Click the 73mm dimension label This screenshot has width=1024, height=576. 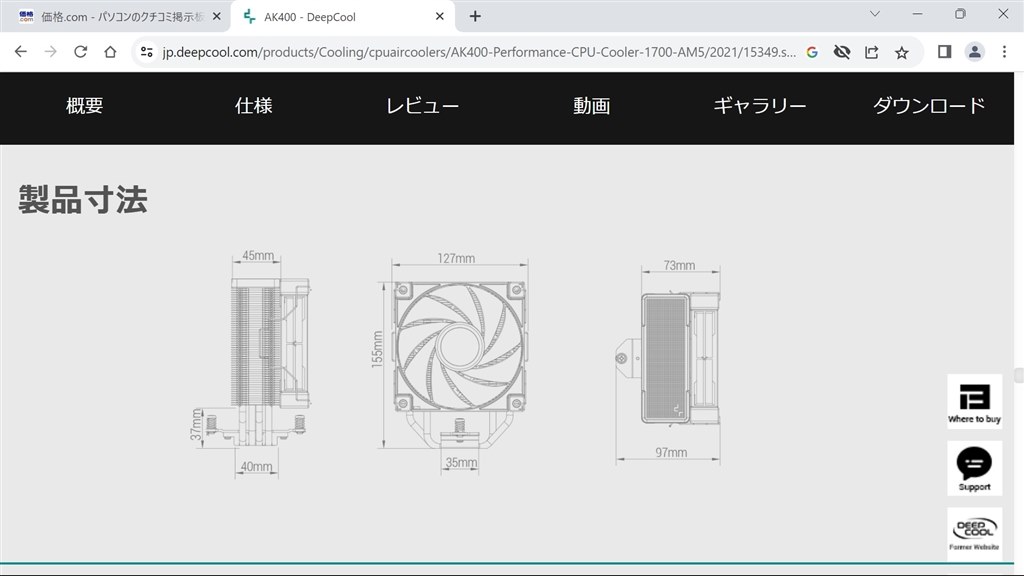click(679, 266)
